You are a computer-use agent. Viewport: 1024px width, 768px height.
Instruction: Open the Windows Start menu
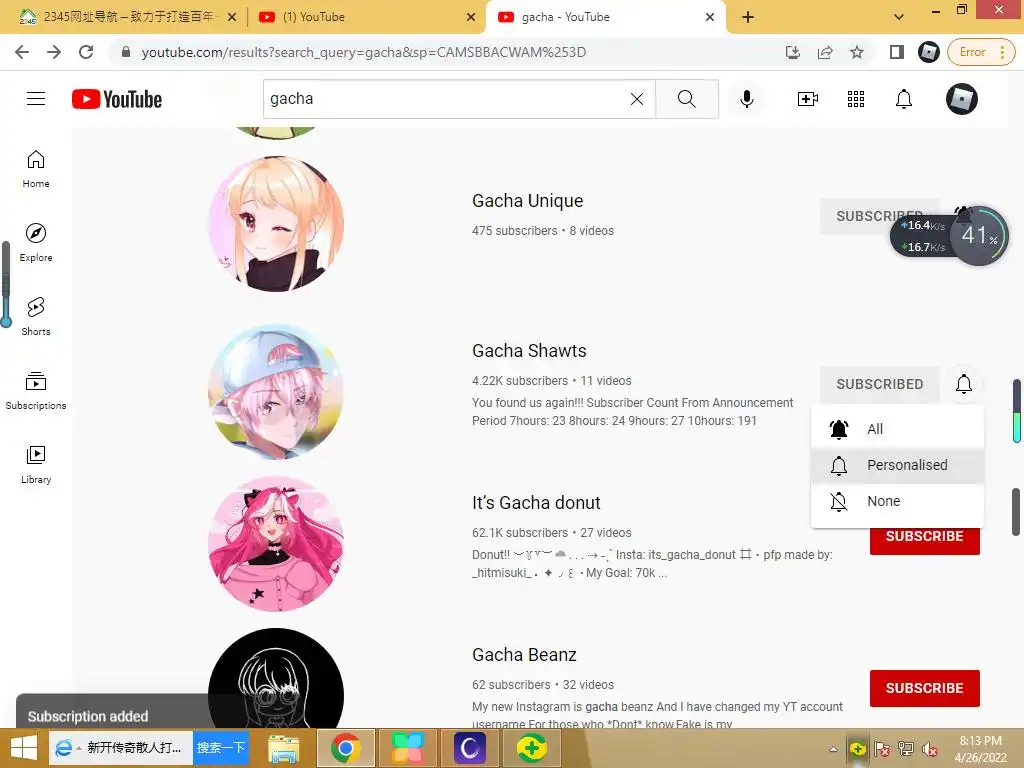(24, 748)
